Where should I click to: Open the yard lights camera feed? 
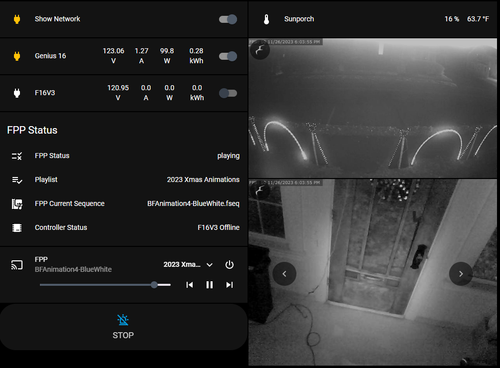click(x=373, y=108)
